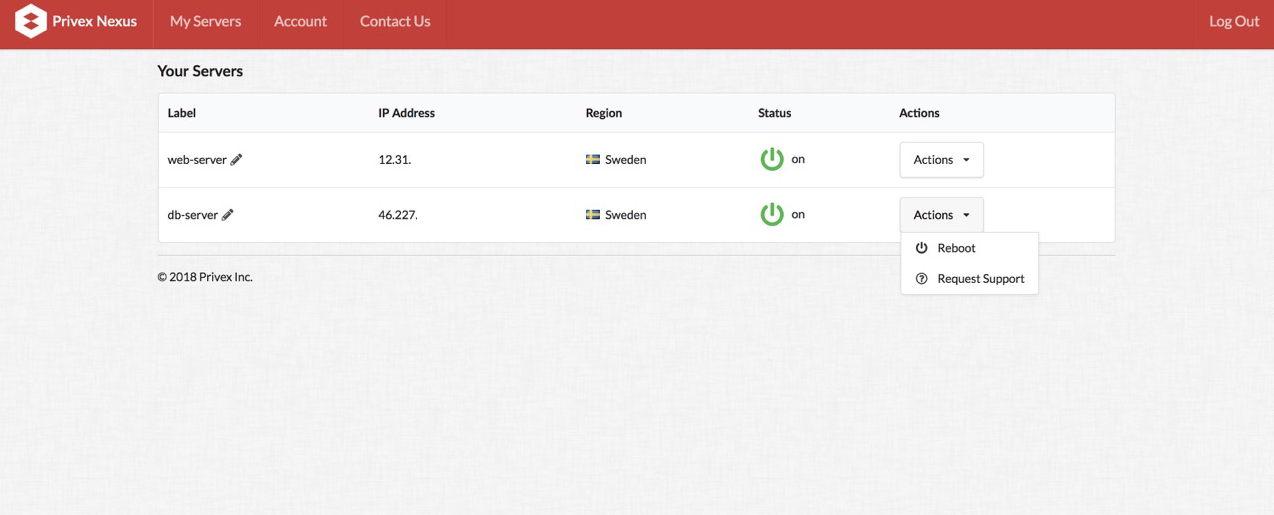Edit the db-server label pencil icon
The image size is (1274, 515).
(227, 214)
